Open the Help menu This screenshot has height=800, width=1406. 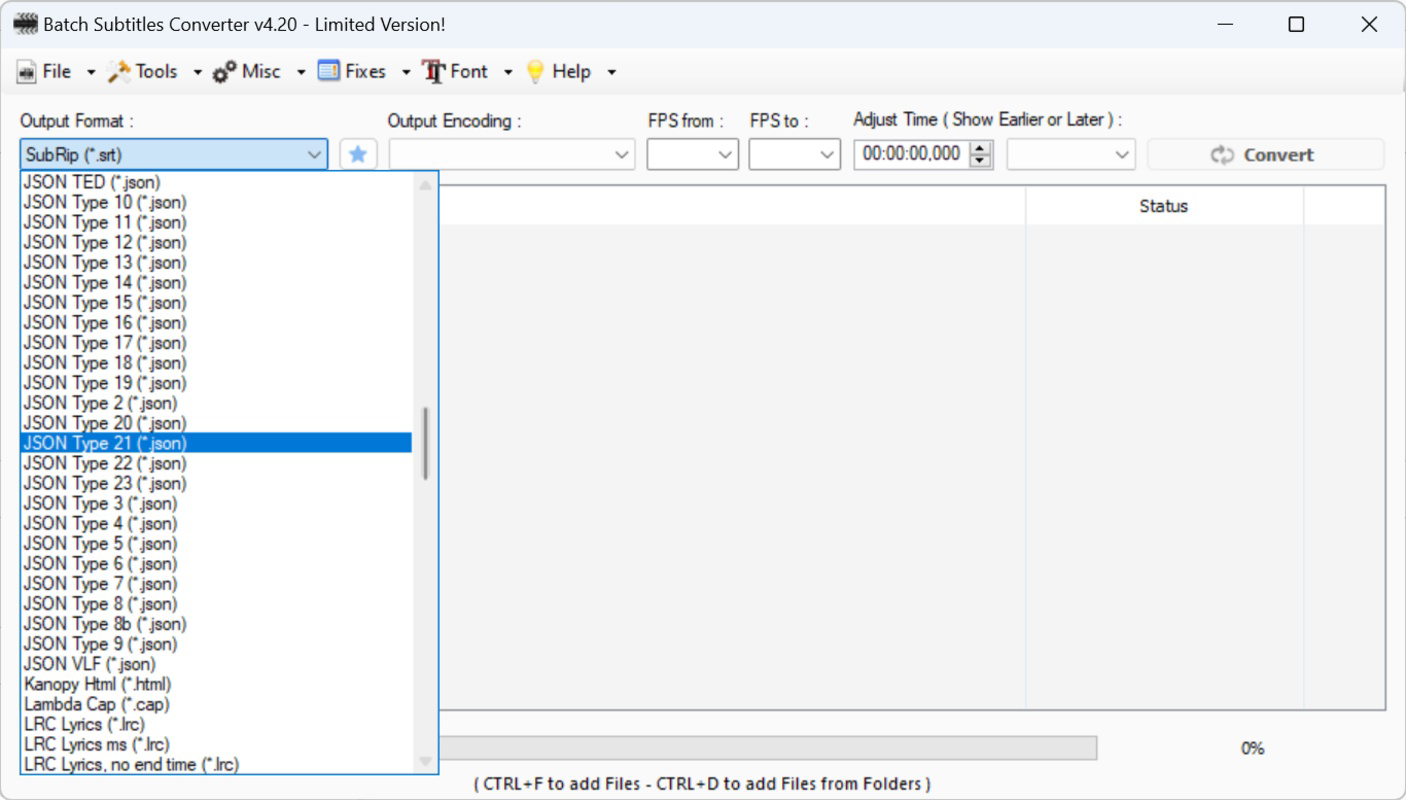tap(571, 71)
